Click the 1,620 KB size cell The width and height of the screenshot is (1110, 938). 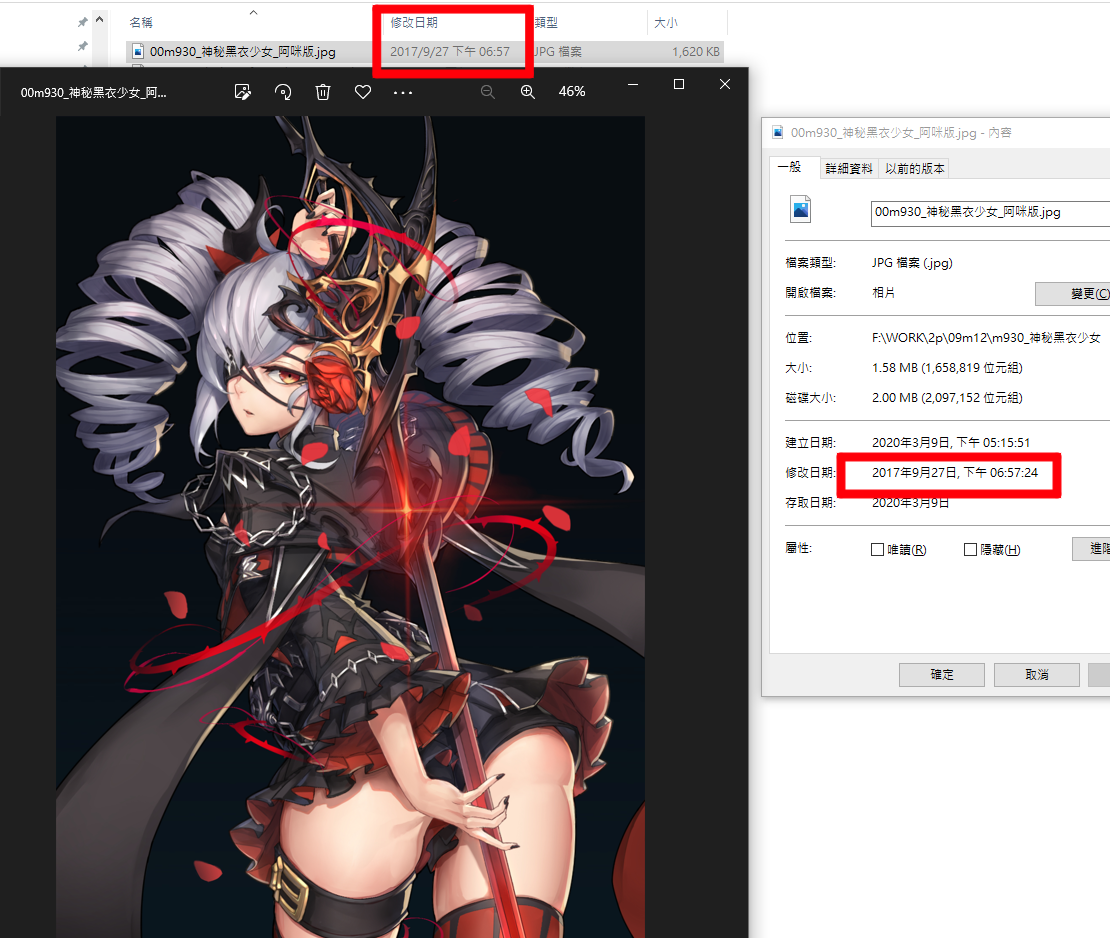click(x=696, y=52)
